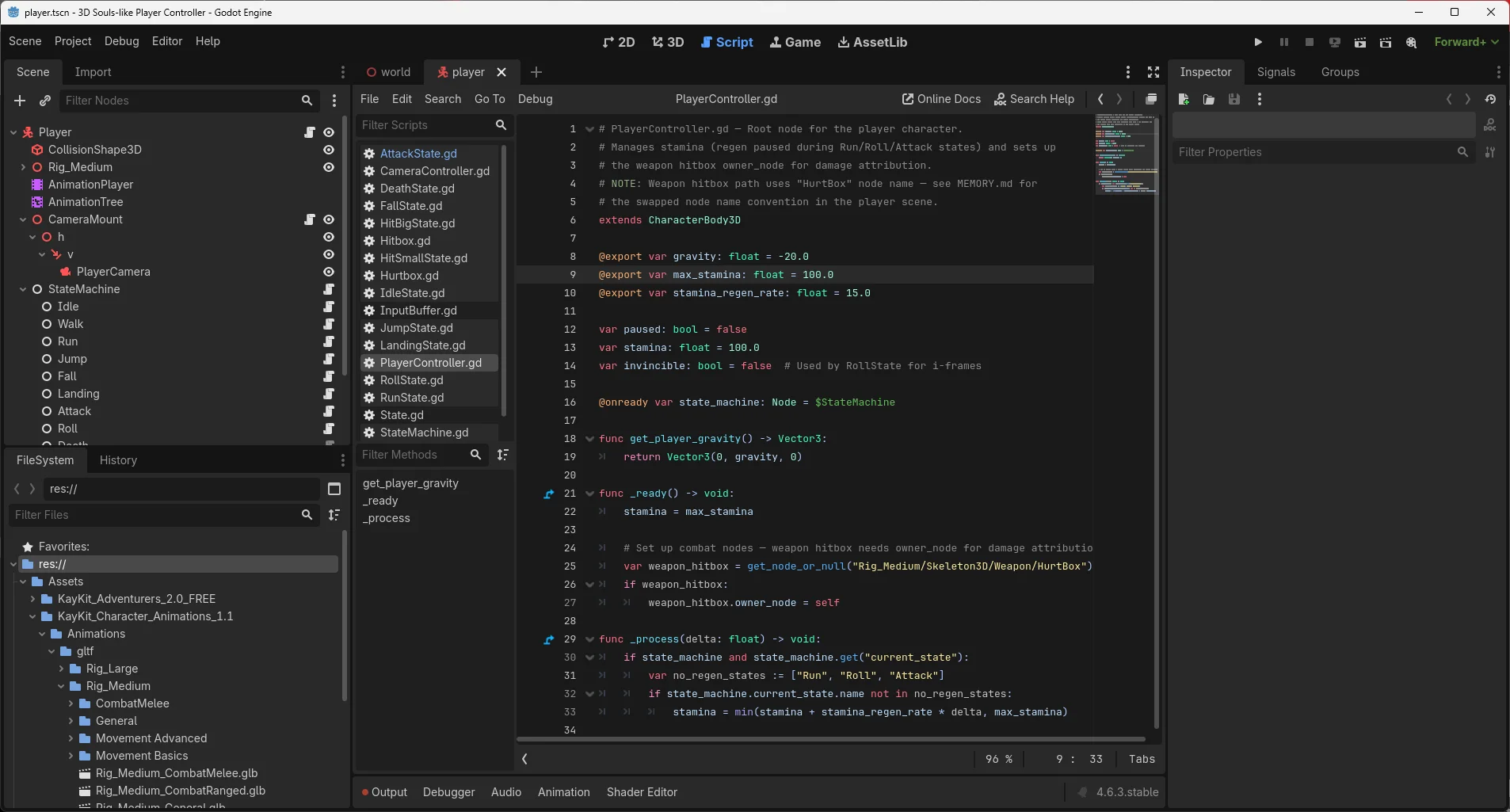
Task: Click the script editor horizontal scrollbar
Action: click(x=831, y=739)
